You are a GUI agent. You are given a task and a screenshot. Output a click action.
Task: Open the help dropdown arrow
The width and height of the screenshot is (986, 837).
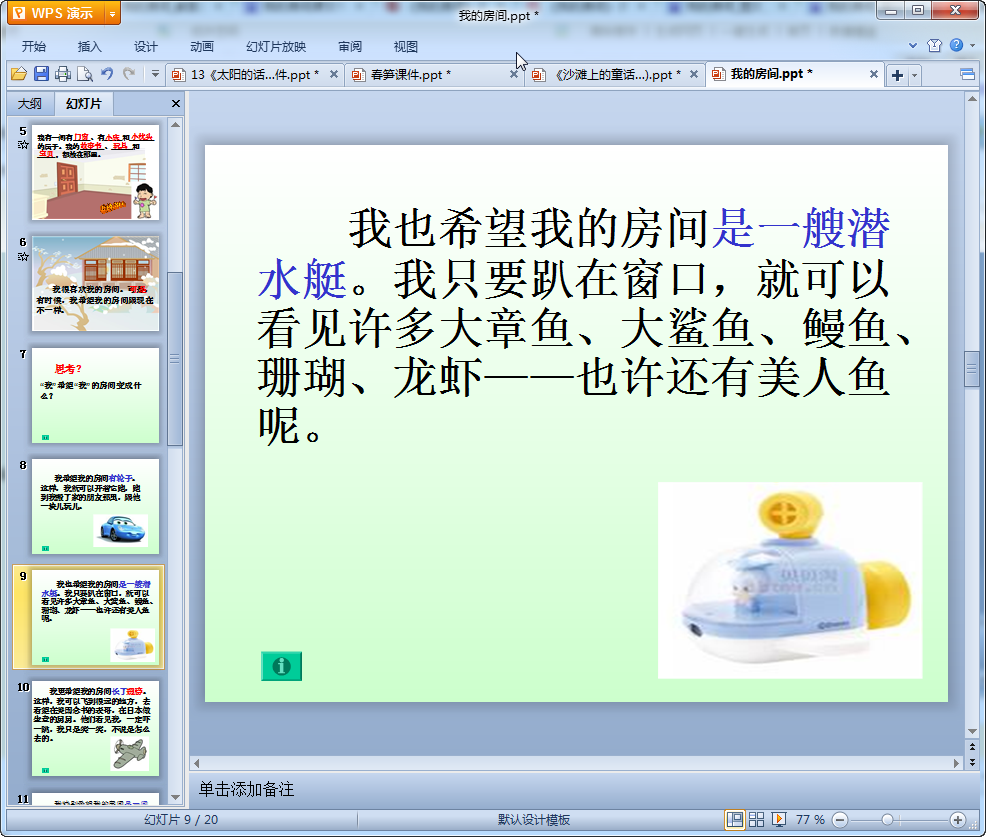pos(972,45)
